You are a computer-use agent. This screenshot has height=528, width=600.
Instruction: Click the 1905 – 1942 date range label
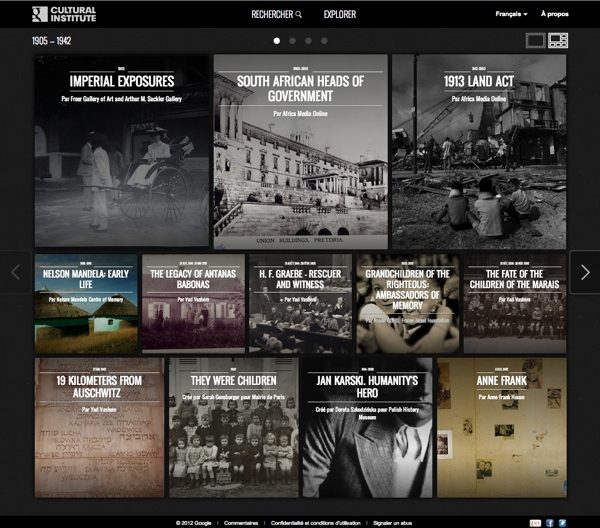(52, 41)
